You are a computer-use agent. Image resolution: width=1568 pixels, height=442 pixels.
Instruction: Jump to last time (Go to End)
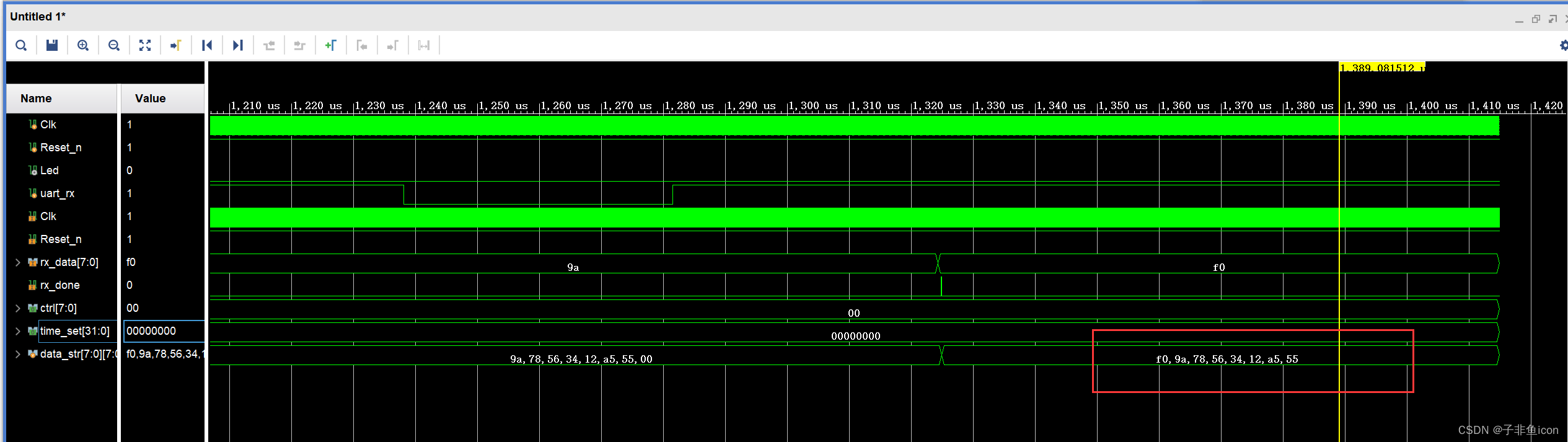pos(238,45)
